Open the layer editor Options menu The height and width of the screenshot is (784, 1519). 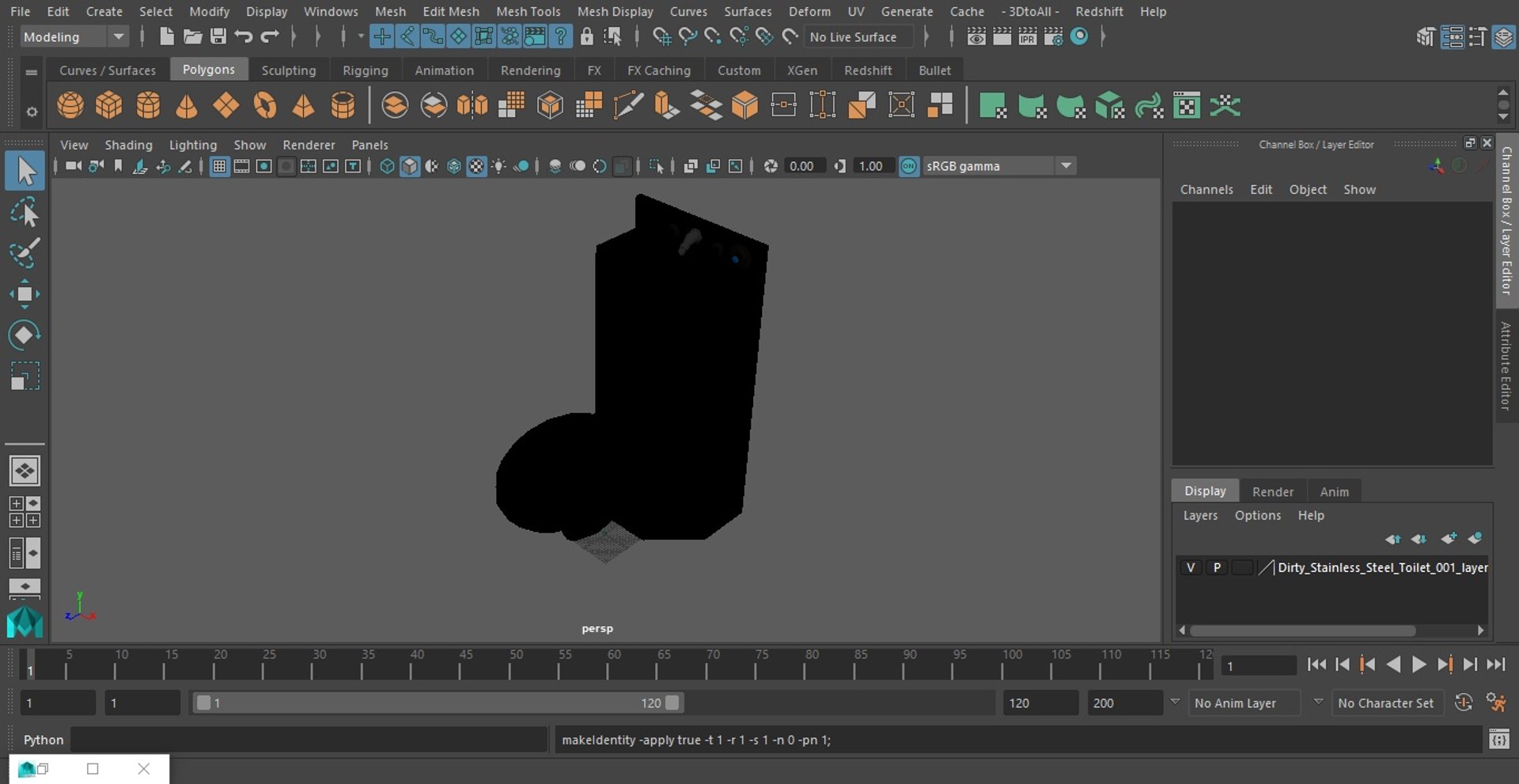[1257, 515]
